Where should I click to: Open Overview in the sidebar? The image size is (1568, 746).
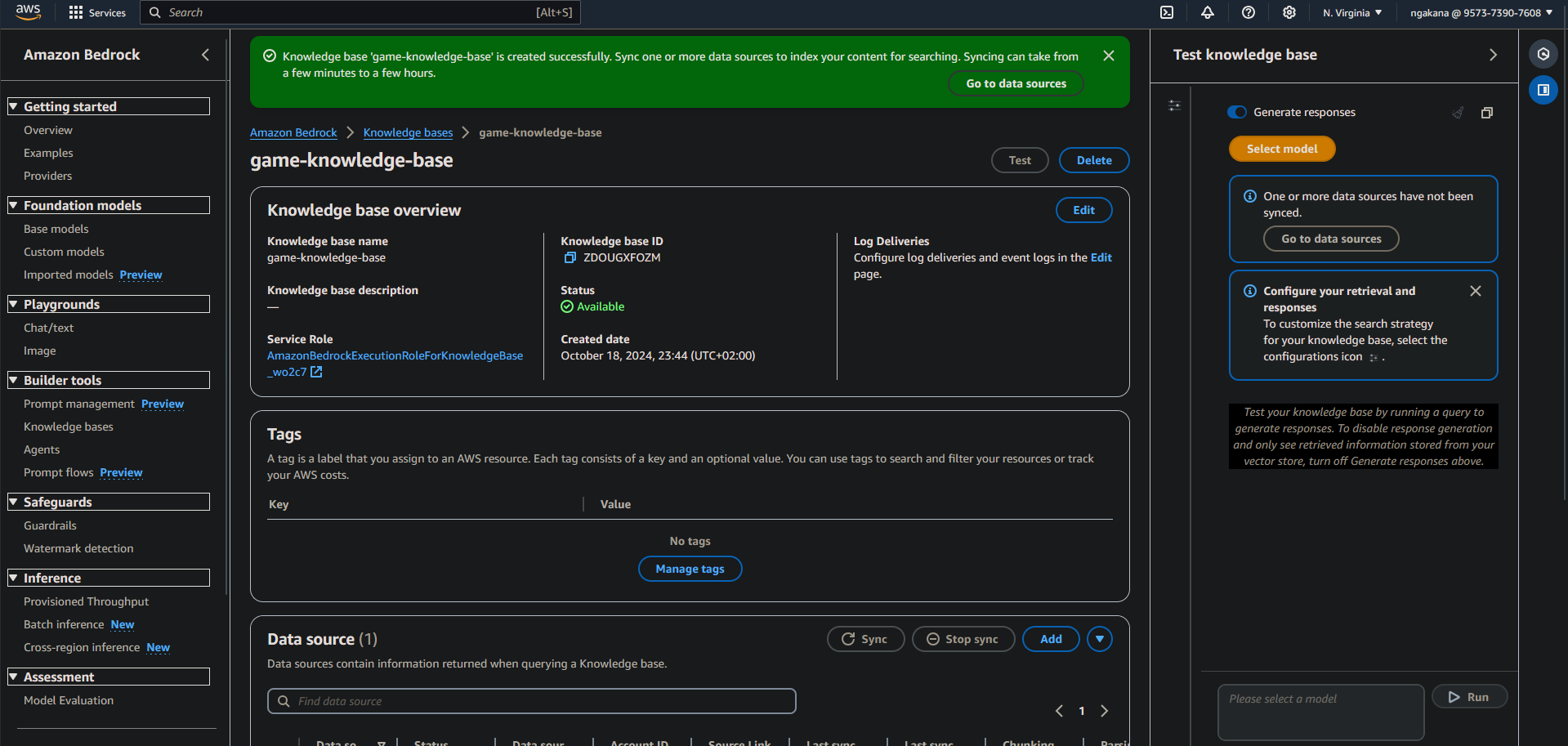[x=48, y=130]
